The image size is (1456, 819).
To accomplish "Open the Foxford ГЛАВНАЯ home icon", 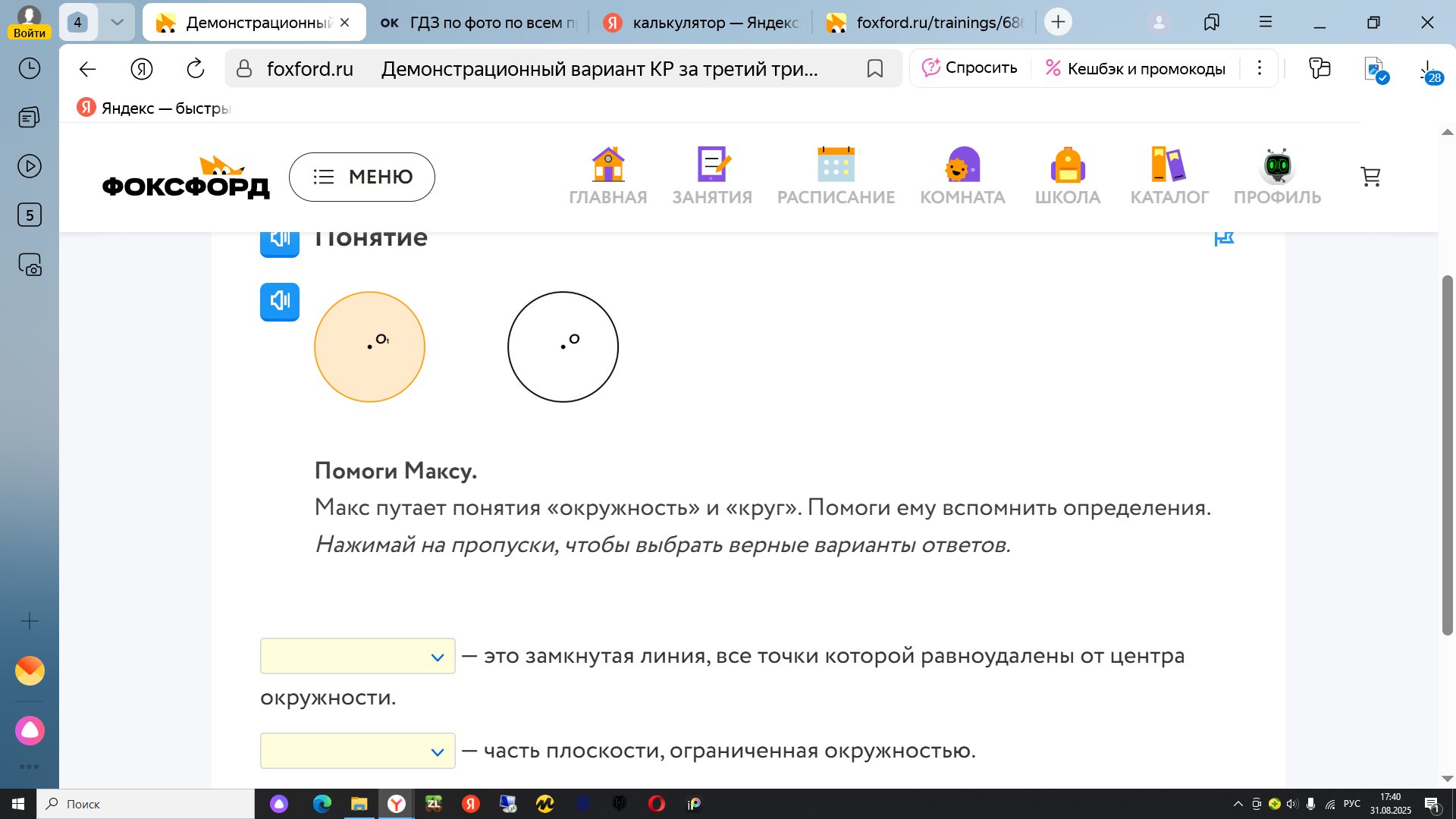I will tap(608, 176).
